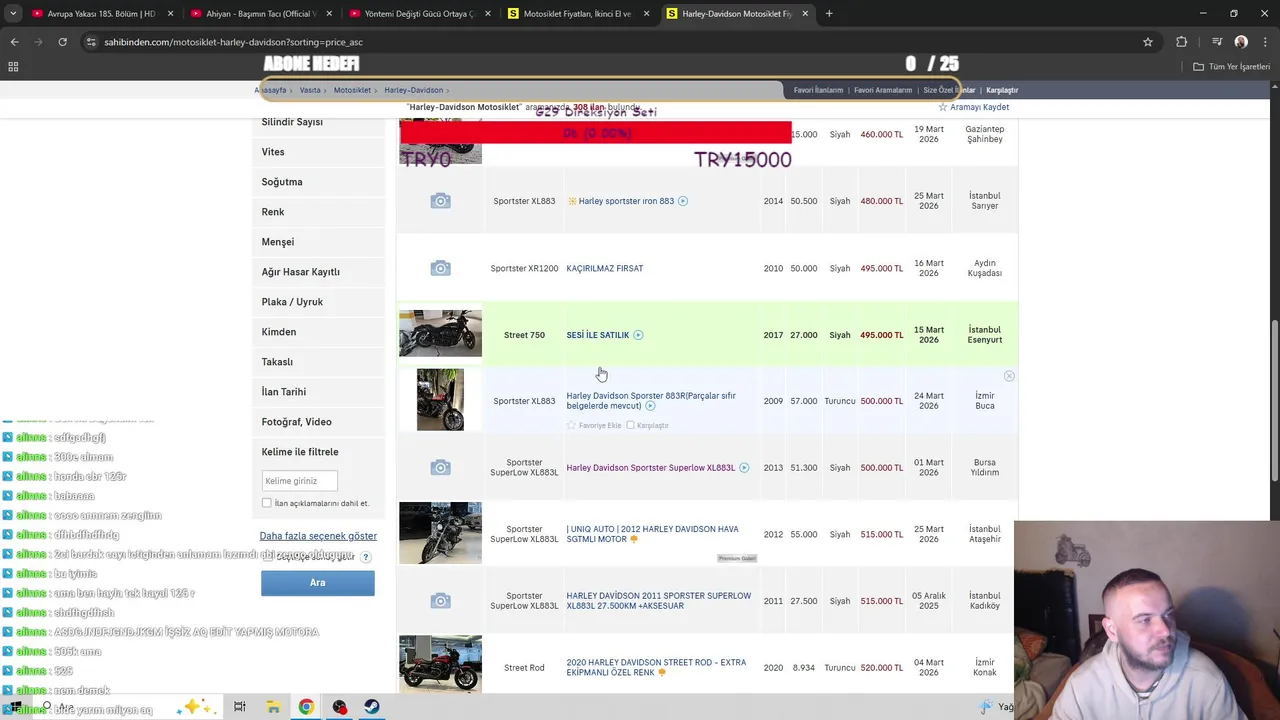Open the browser extensions puzzle icon

pyautogui.click(x=1182, y=42)
